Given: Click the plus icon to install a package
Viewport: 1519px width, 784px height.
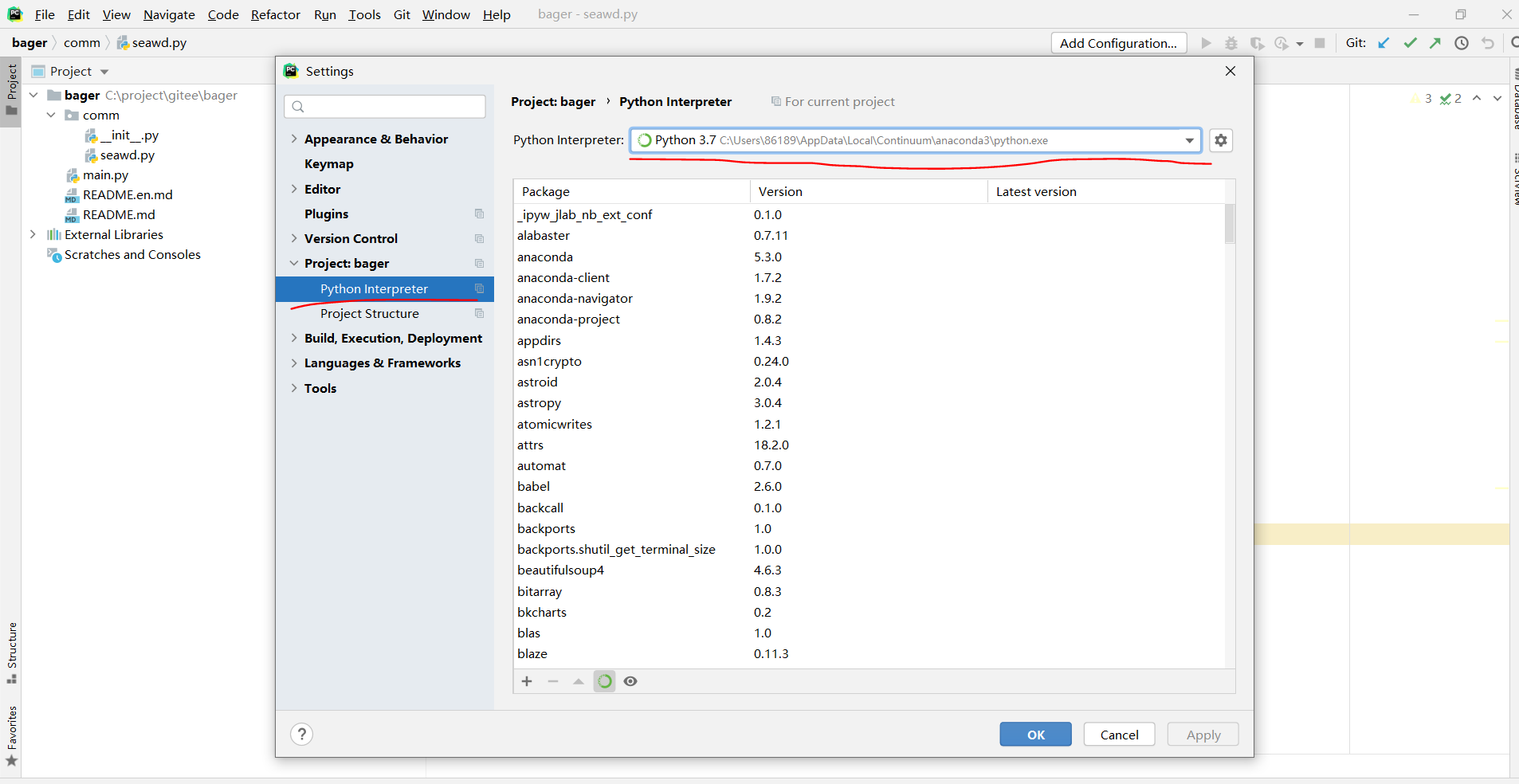Looking at the screenshot, I should click(x=527, y=681).
